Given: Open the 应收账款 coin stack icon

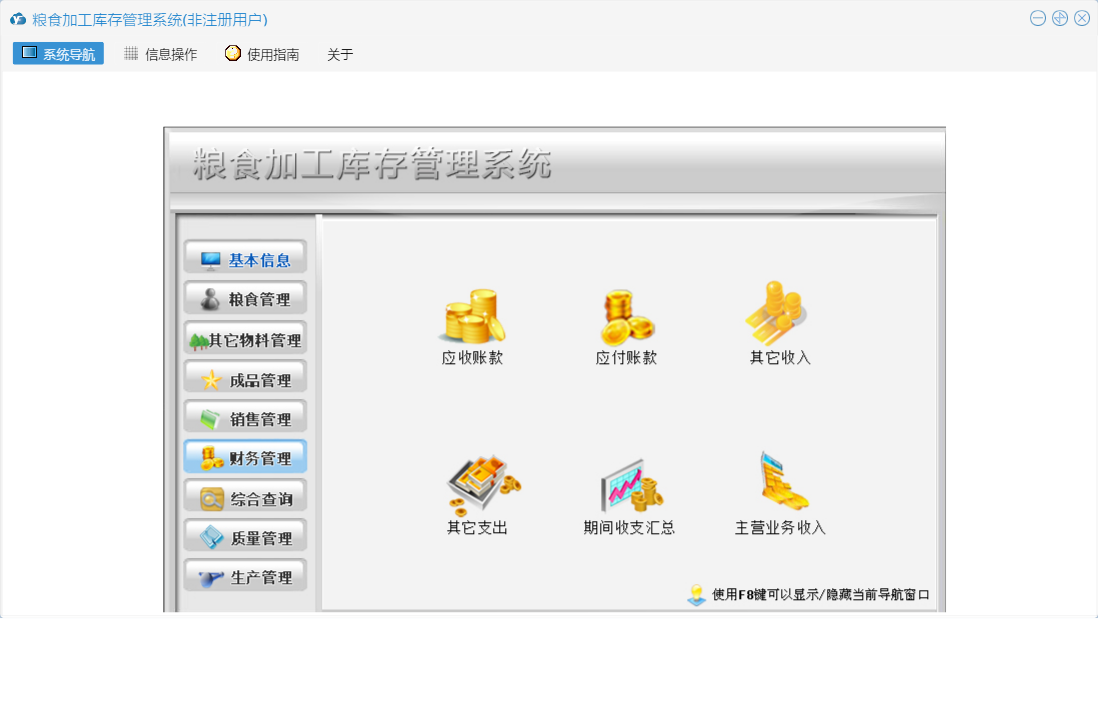Looking at the screenshot, I should tap(473, 316).
